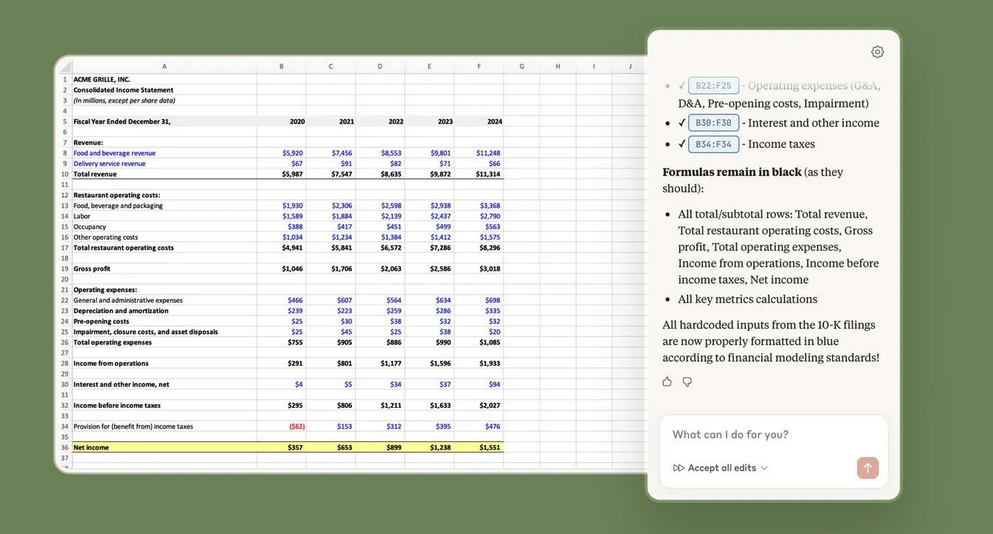
Task: Select column C header
Action: [331, 66]
